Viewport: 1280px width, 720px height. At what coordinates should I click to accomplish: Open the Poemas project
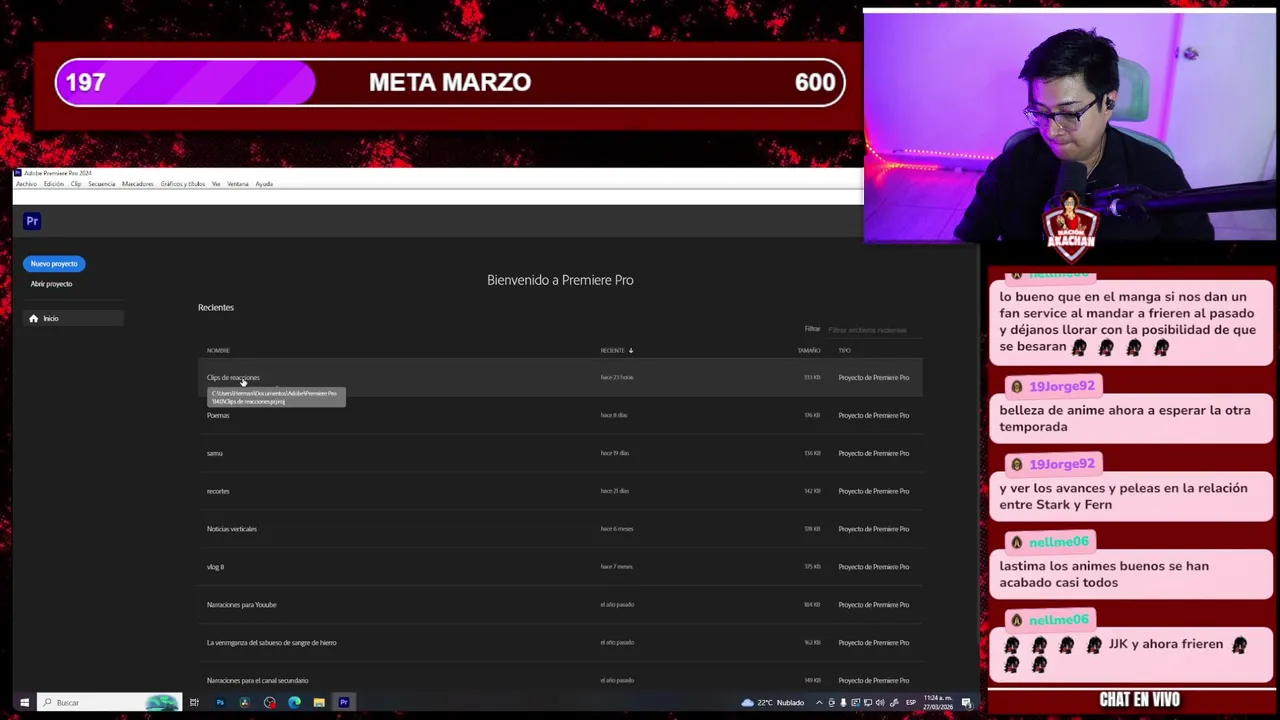pos(560,415)
